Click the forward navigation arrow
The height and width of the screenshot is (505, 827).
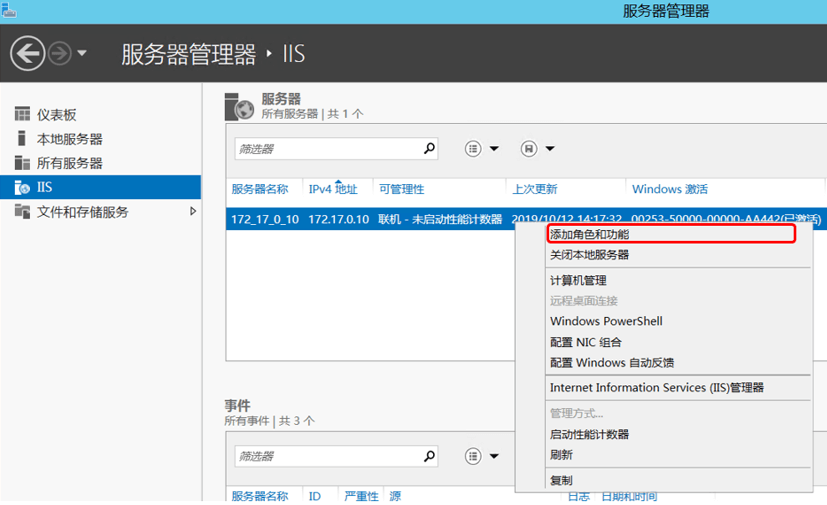pyautogui.click(x=60, y=53)
